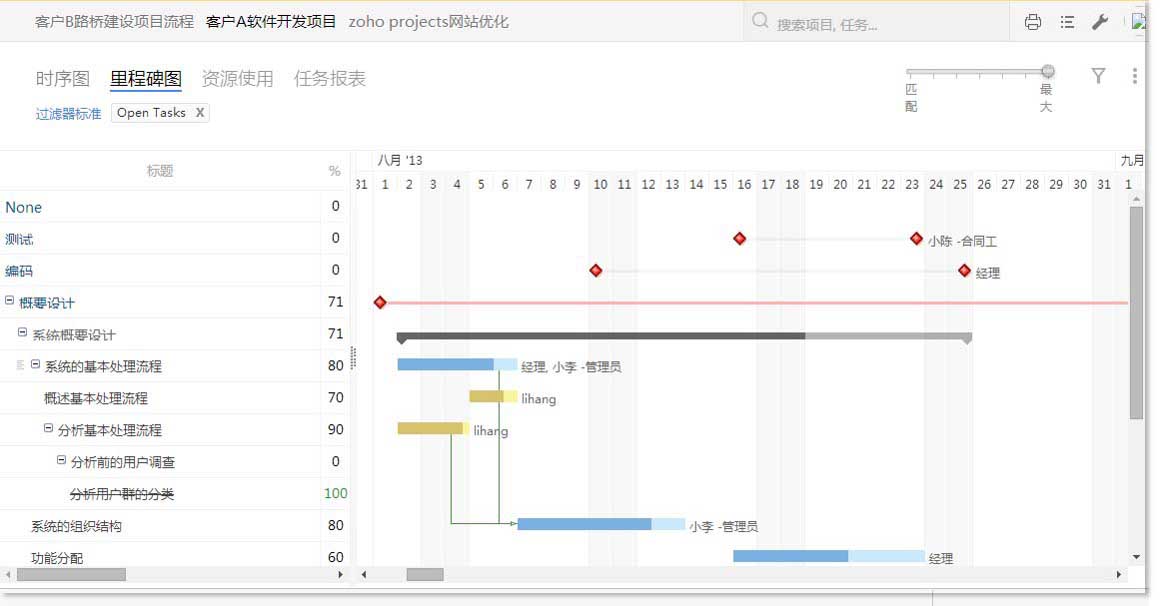Image resolution: width=1168 pixels, height=606 pixels.
Task: Click the Gantt vertical scrollbar thumb
Action: click(x=1136, y=313)
